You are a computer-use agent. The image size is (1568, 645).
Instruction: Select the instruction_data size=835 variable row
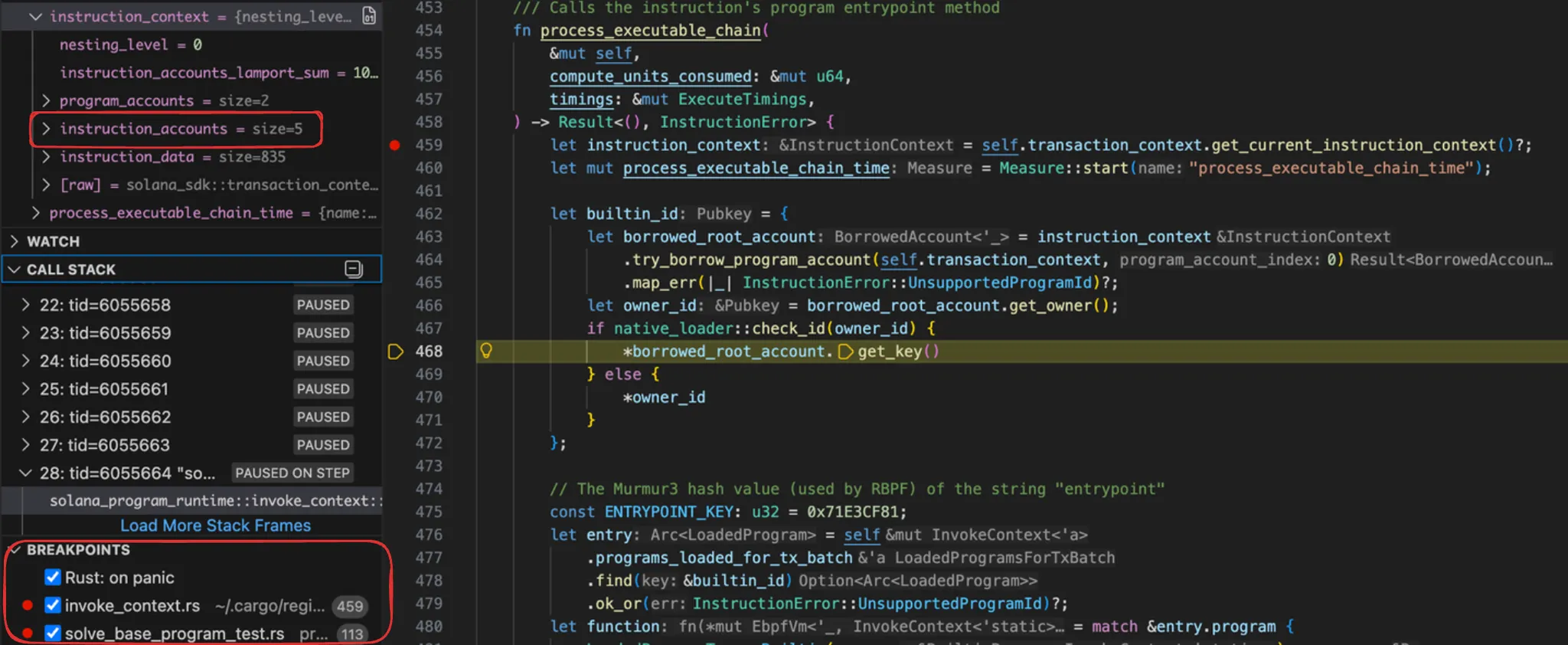click(172, 157)
